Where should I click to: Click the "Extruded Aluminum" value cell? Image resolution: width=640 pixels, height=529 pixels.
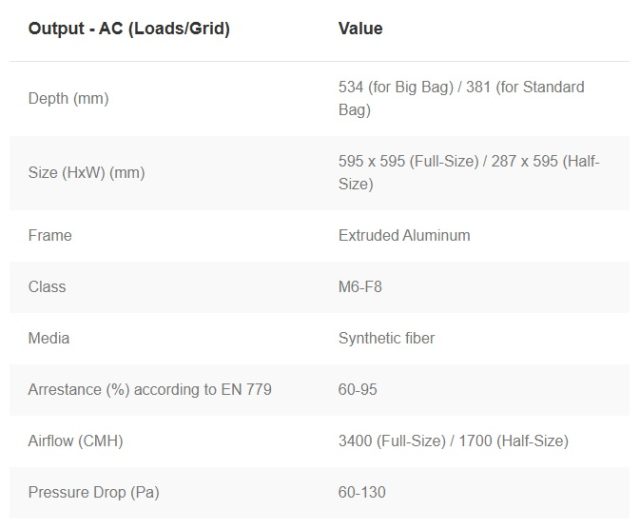pyautogui.click(x=404, y=235)
